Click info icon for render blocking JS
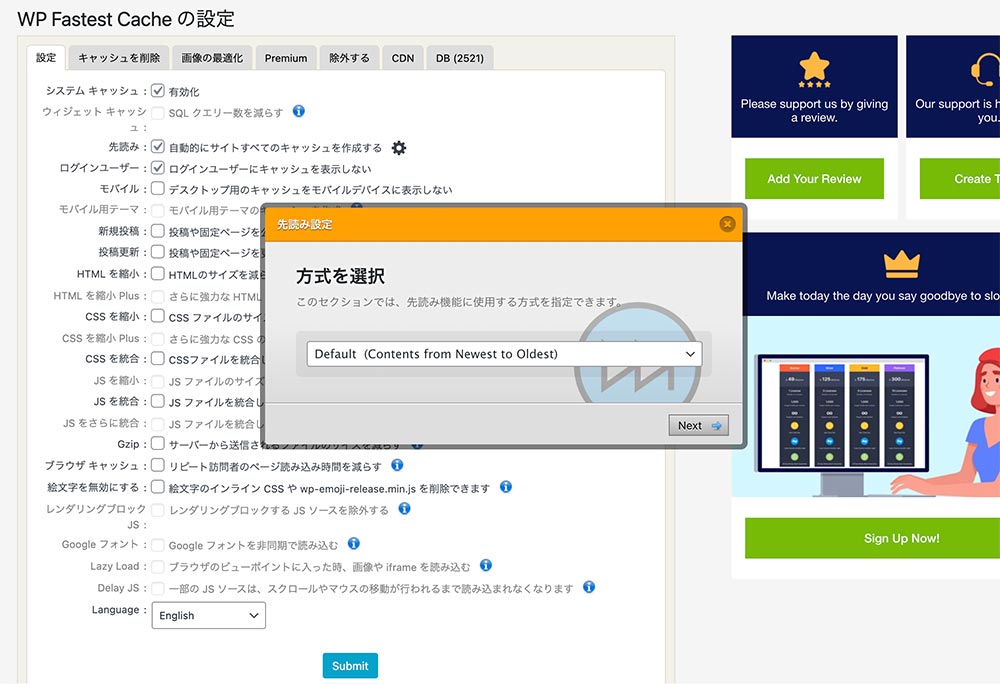The height and width of the screenshot is (684, 1000). 404,509
